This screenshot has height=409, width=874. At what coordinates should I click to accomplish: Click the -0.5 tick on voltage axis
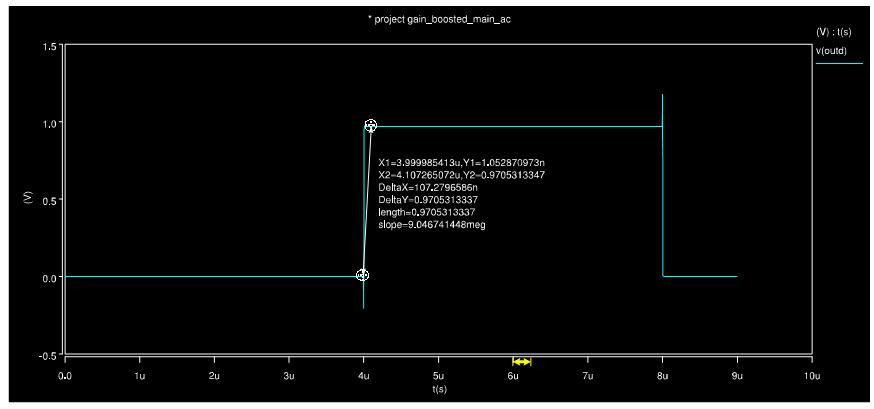click(x=46, y=355)
